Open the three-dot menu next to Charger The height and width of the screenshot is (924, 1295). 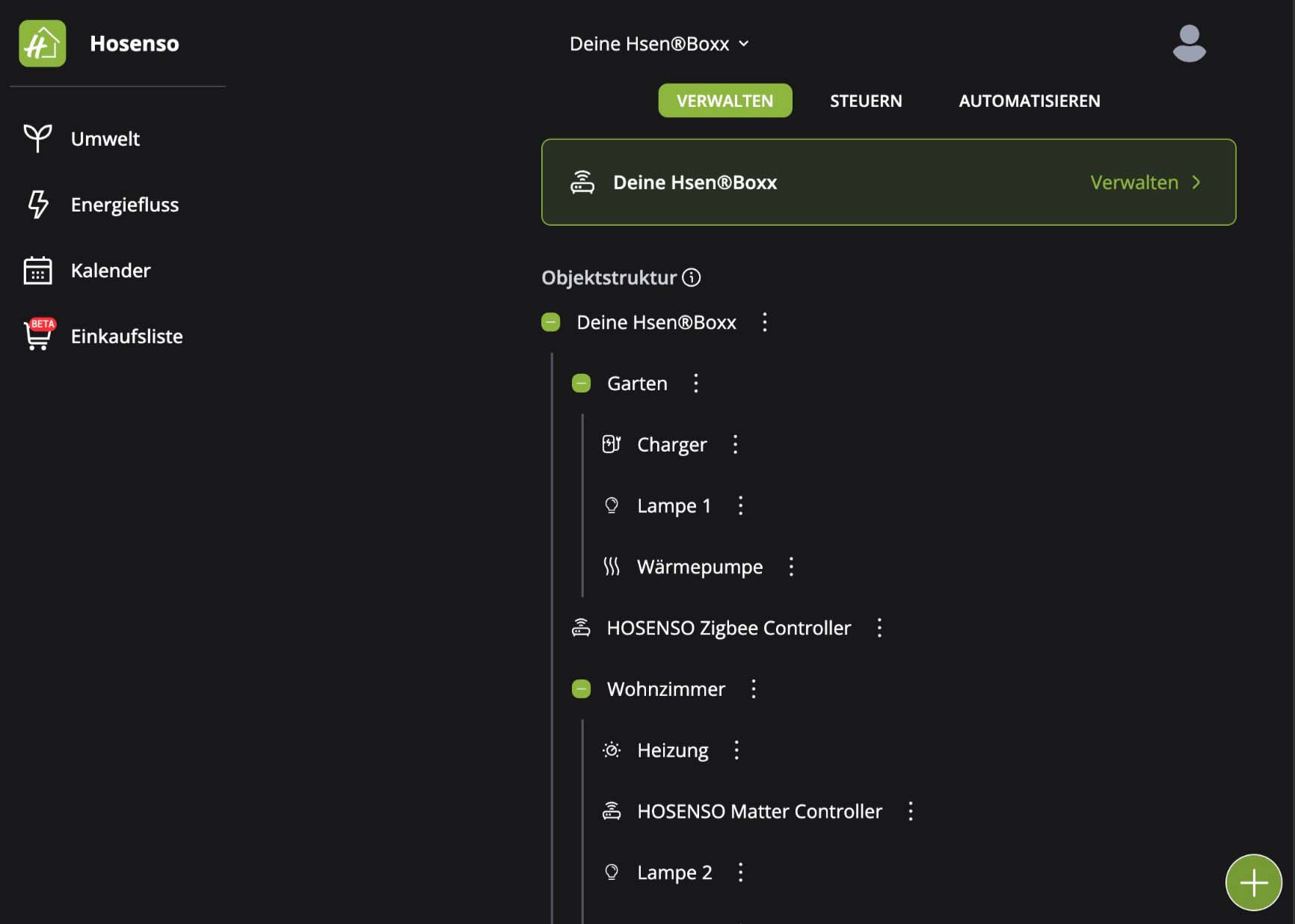pos(735,445)
